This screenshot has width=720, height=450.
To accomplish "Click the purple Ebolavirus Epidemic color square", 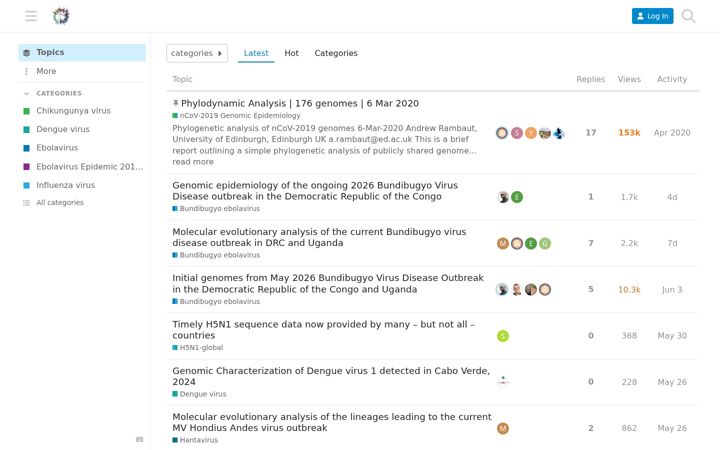I will point(27,167).
